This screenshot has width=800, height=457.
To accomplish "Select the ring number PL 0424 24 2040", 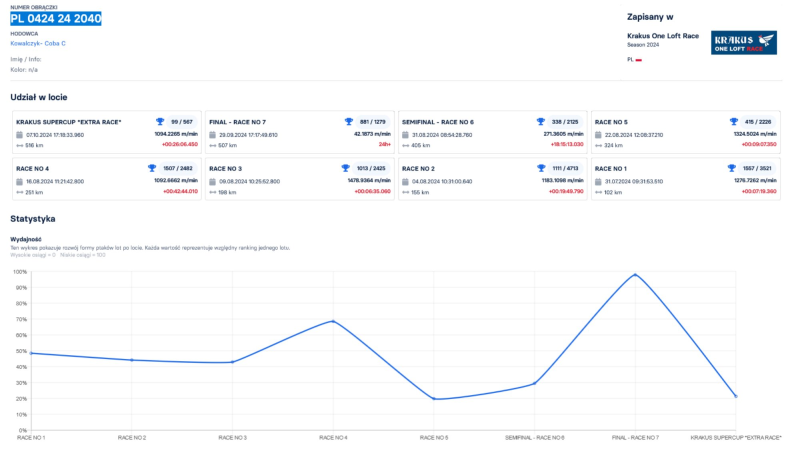I will [56, 19].
